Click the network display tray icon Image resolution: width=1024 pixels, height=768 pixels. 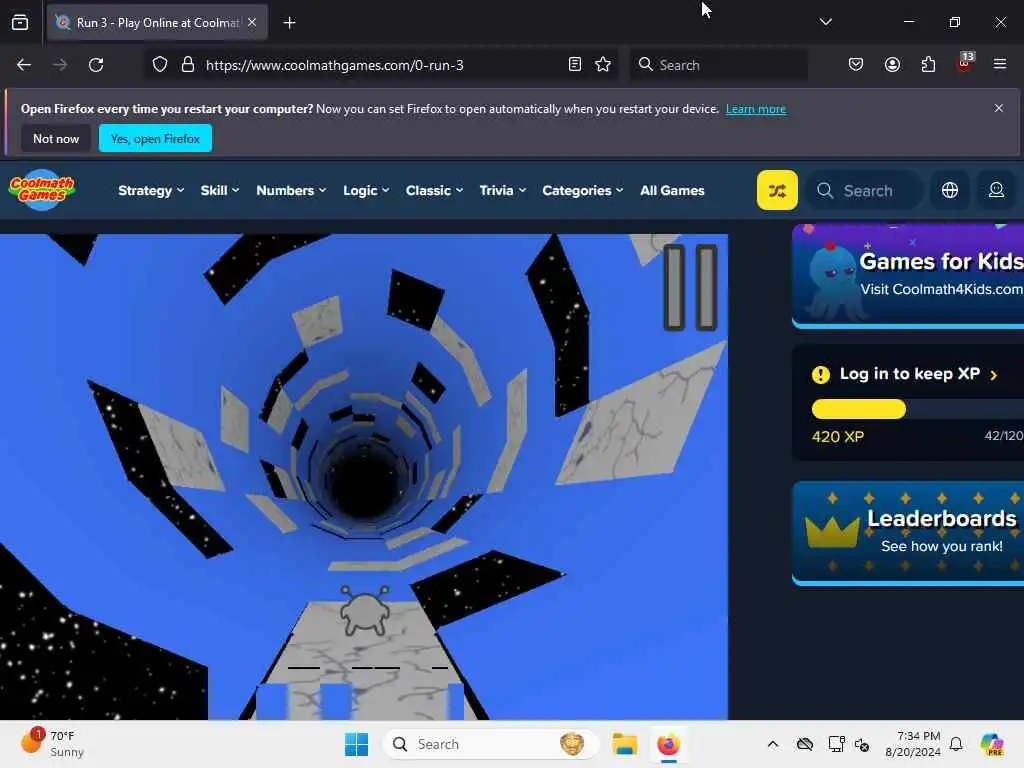pos(837,744)
